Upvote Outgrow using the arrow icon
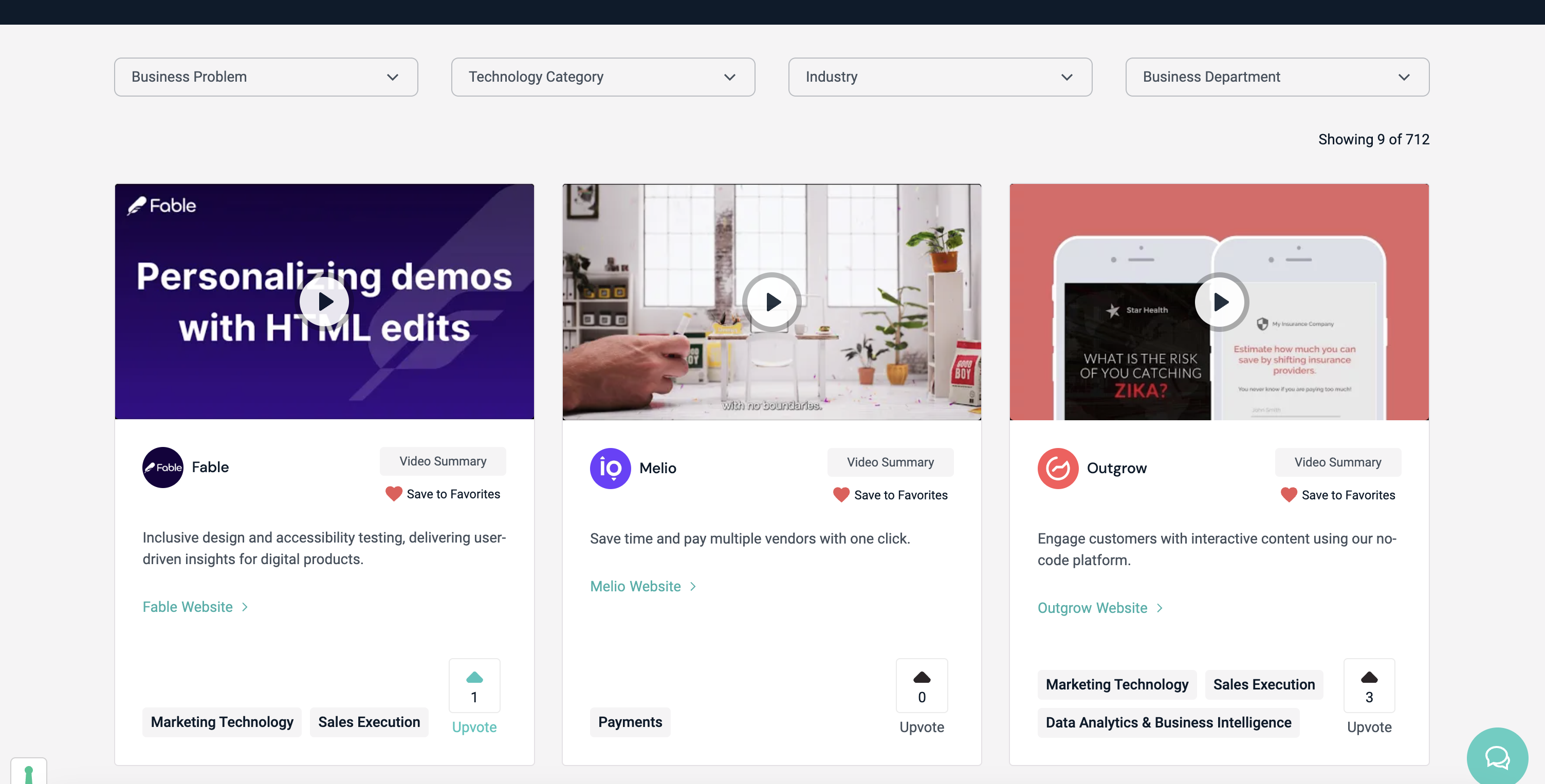1545x784 pixels. tap(1369, 678)
